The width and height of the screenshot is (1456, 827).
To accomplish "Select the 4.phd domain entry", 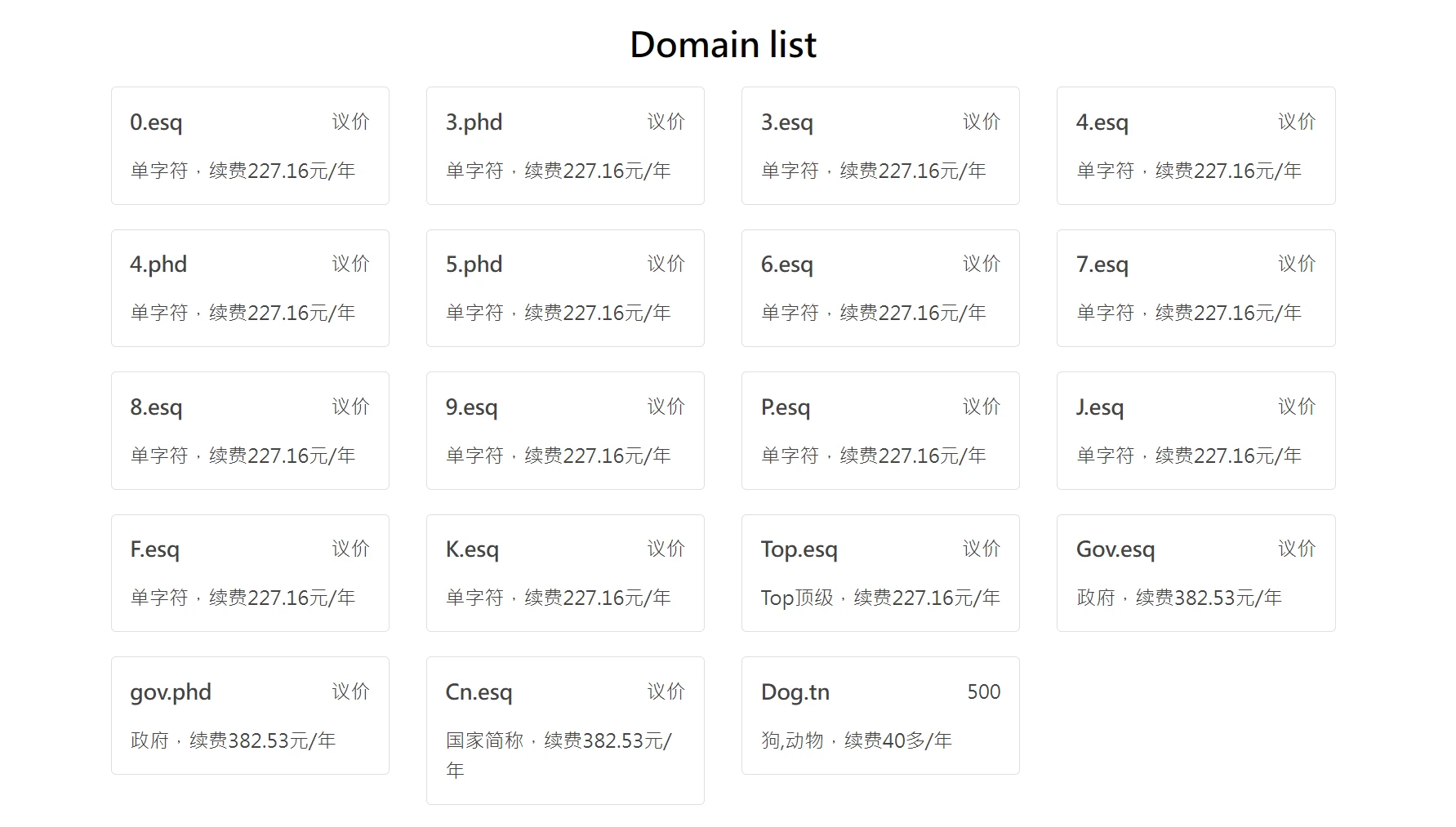I will pyautogui.click(x=250, y=288).
